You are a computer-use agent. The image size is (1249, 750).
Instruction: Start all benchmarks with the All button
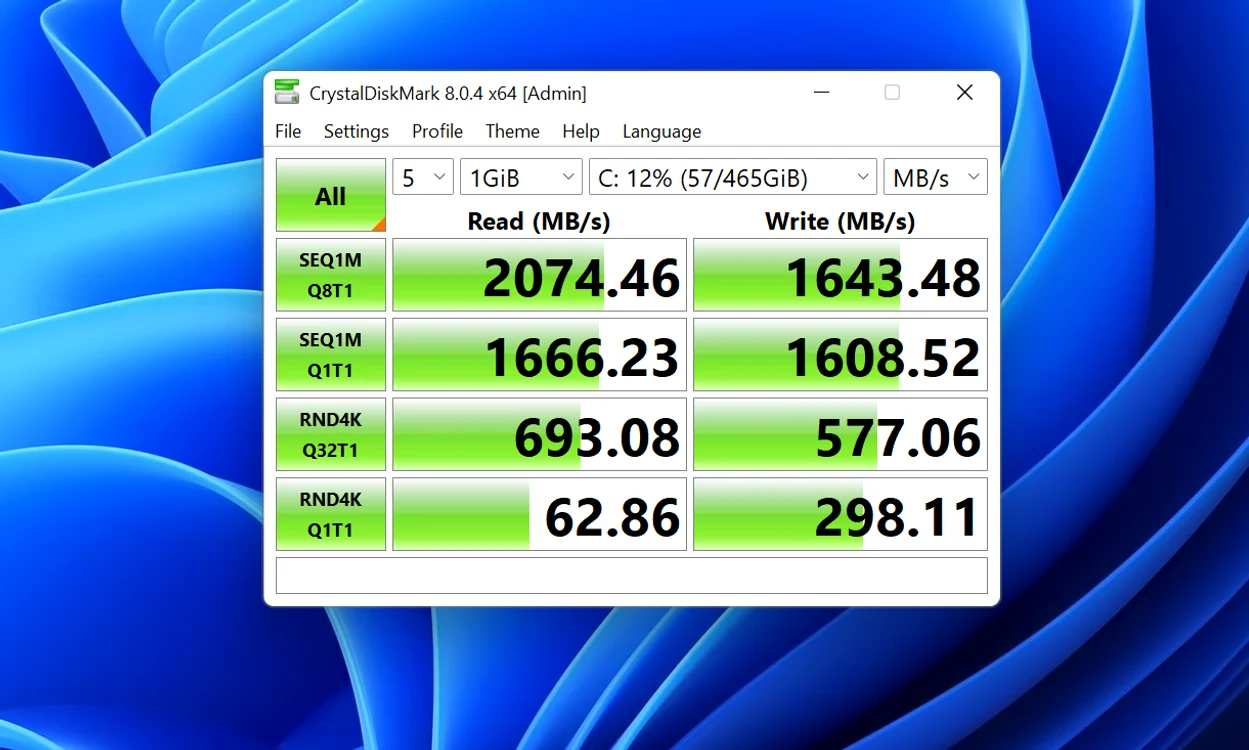331,195
